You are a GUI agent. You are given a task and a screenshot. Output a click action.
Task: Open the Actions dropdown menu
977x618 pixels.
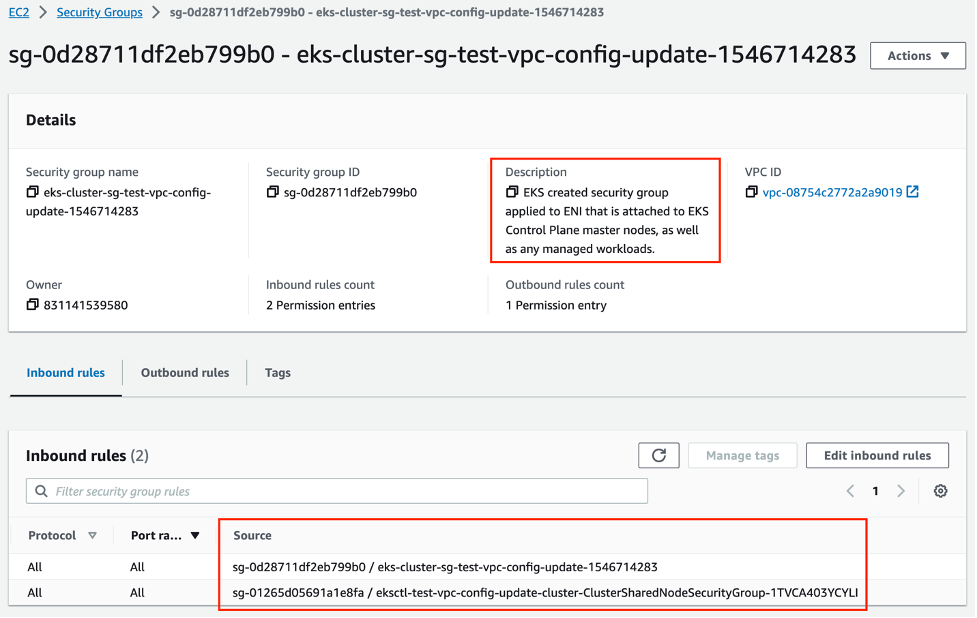[916, 55]
